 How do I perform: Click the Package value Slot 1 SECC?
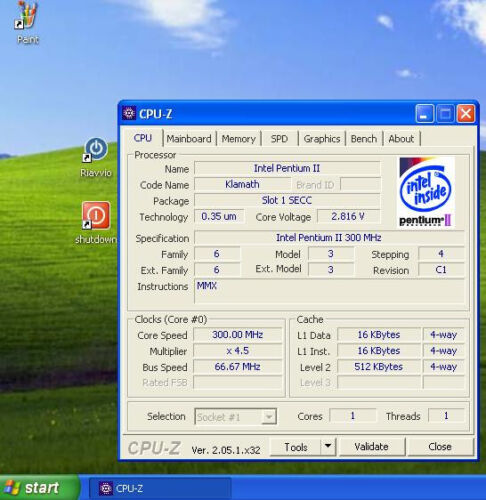(287, 200)
